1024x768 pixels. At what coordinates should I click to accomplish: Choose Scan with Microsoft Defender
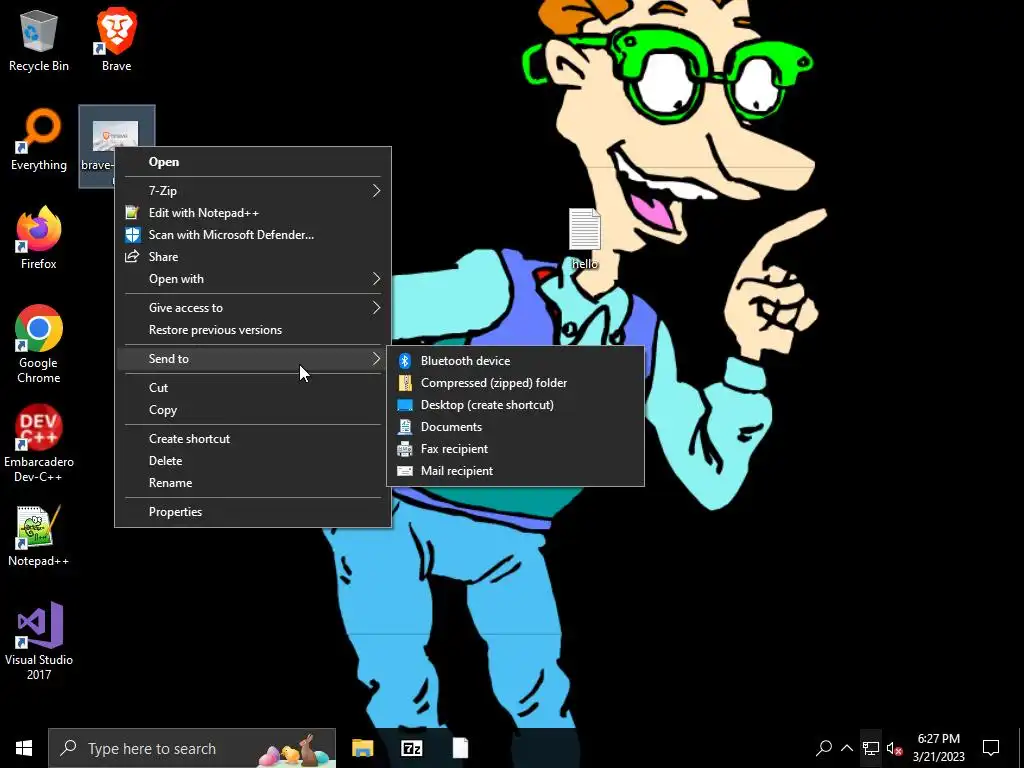253,234
